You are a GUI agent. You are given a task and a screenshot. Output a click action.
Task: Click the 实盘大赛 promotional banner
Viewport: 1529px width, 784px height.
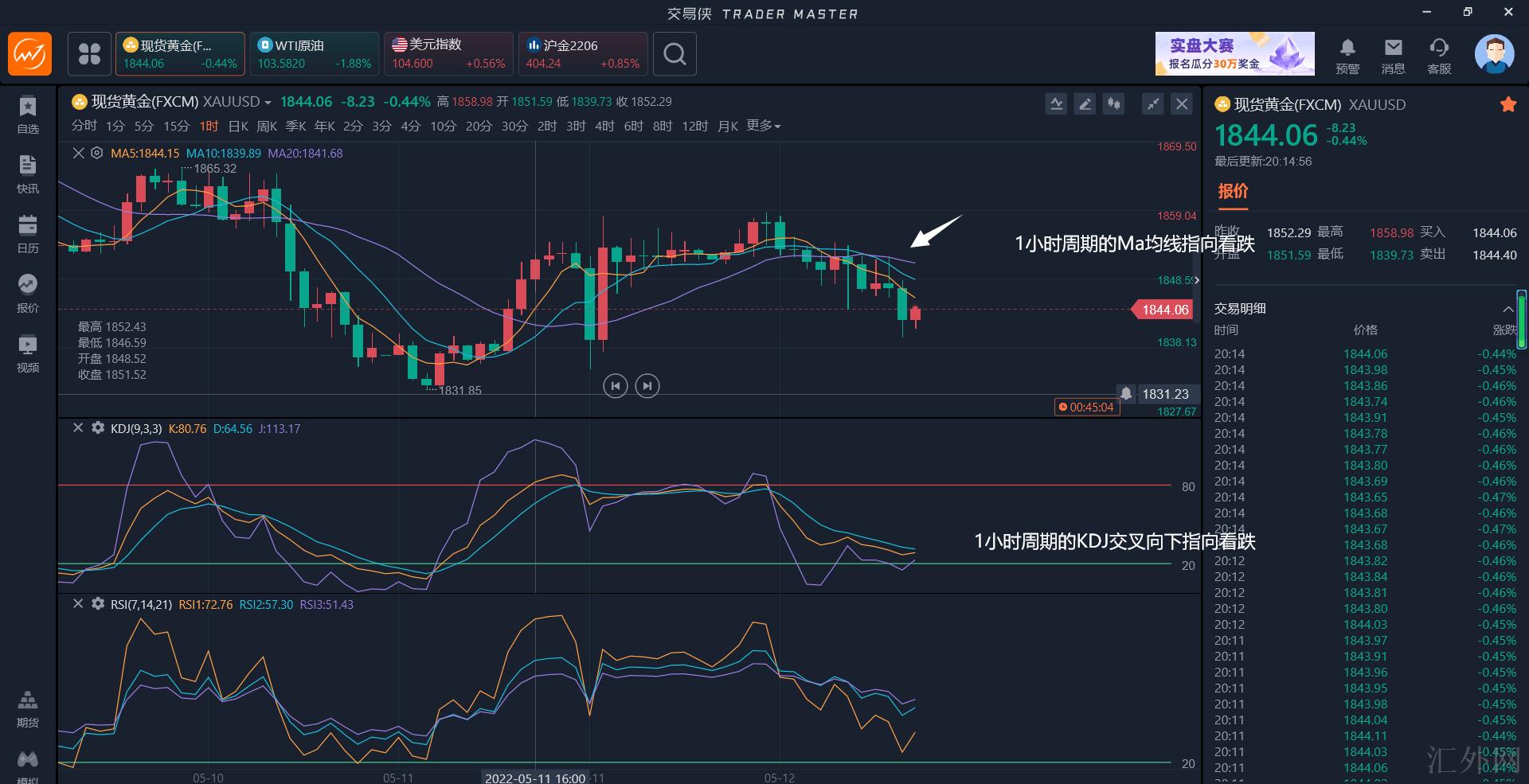1234,54
